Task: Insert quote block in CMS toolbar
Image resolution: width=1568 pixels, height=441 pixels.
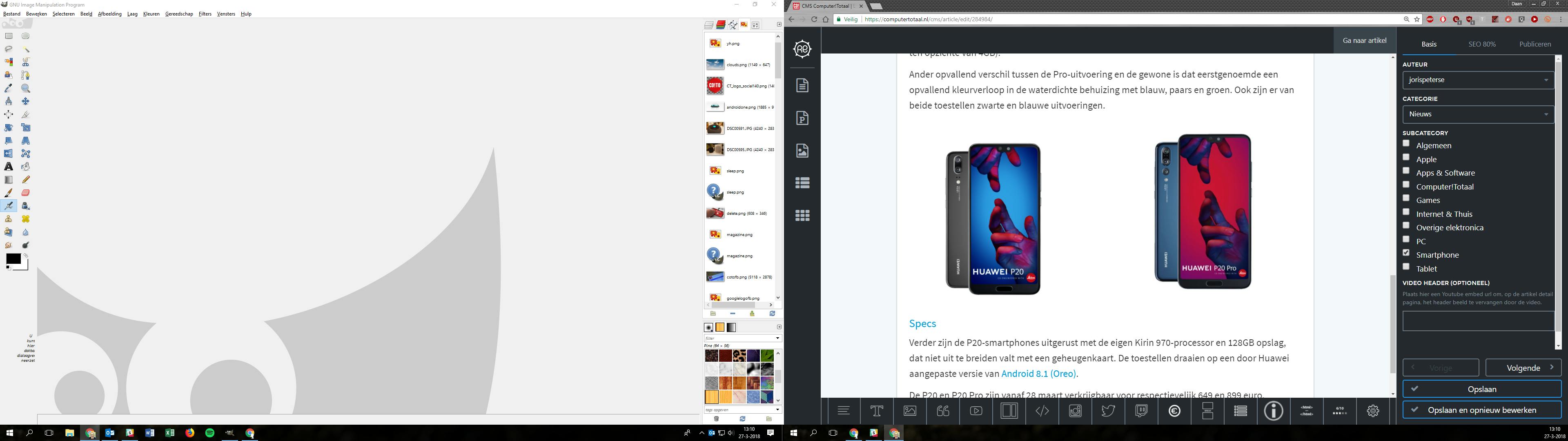Action: click(x=943, y=411)
